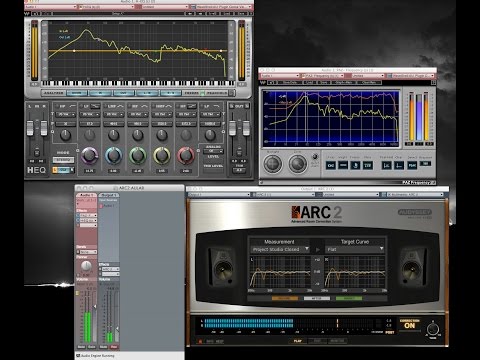The height and width of the screenshot is (360, 480).
Task: Click the purple band gain knob in HEQ
Action: [x=89, y=156]
